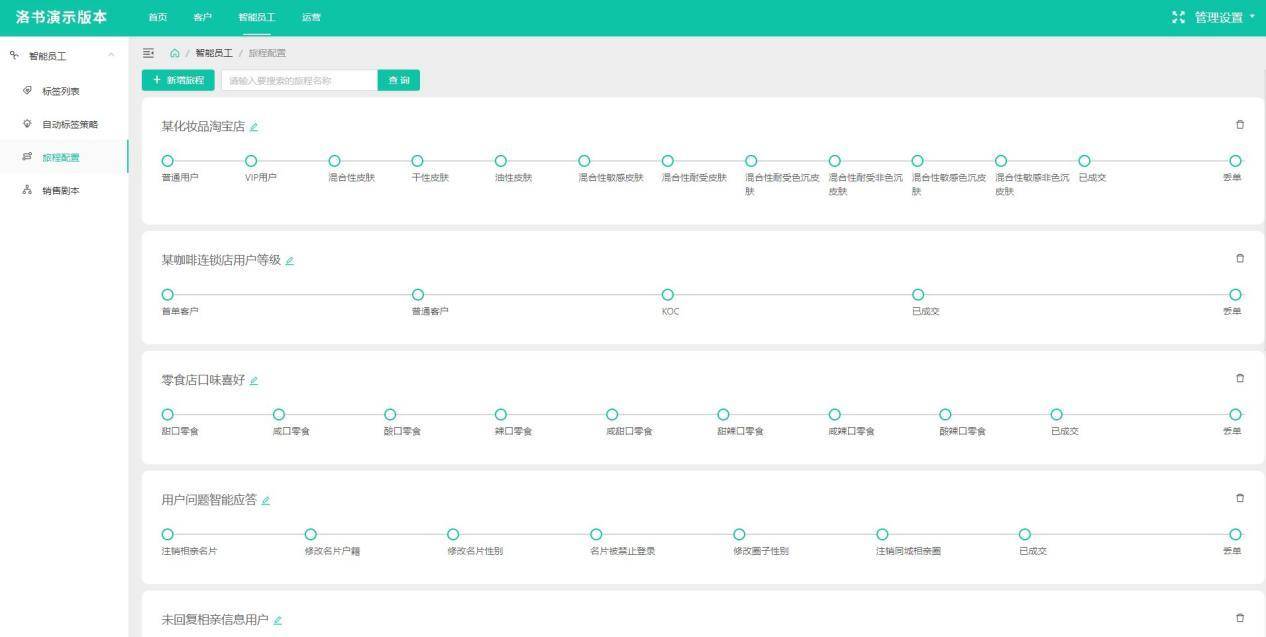Image resolution: width=1266 pixels, height=637 pixels.
Task: Open the 管理设置 dropdown menu
Action: coord(1225,17)
